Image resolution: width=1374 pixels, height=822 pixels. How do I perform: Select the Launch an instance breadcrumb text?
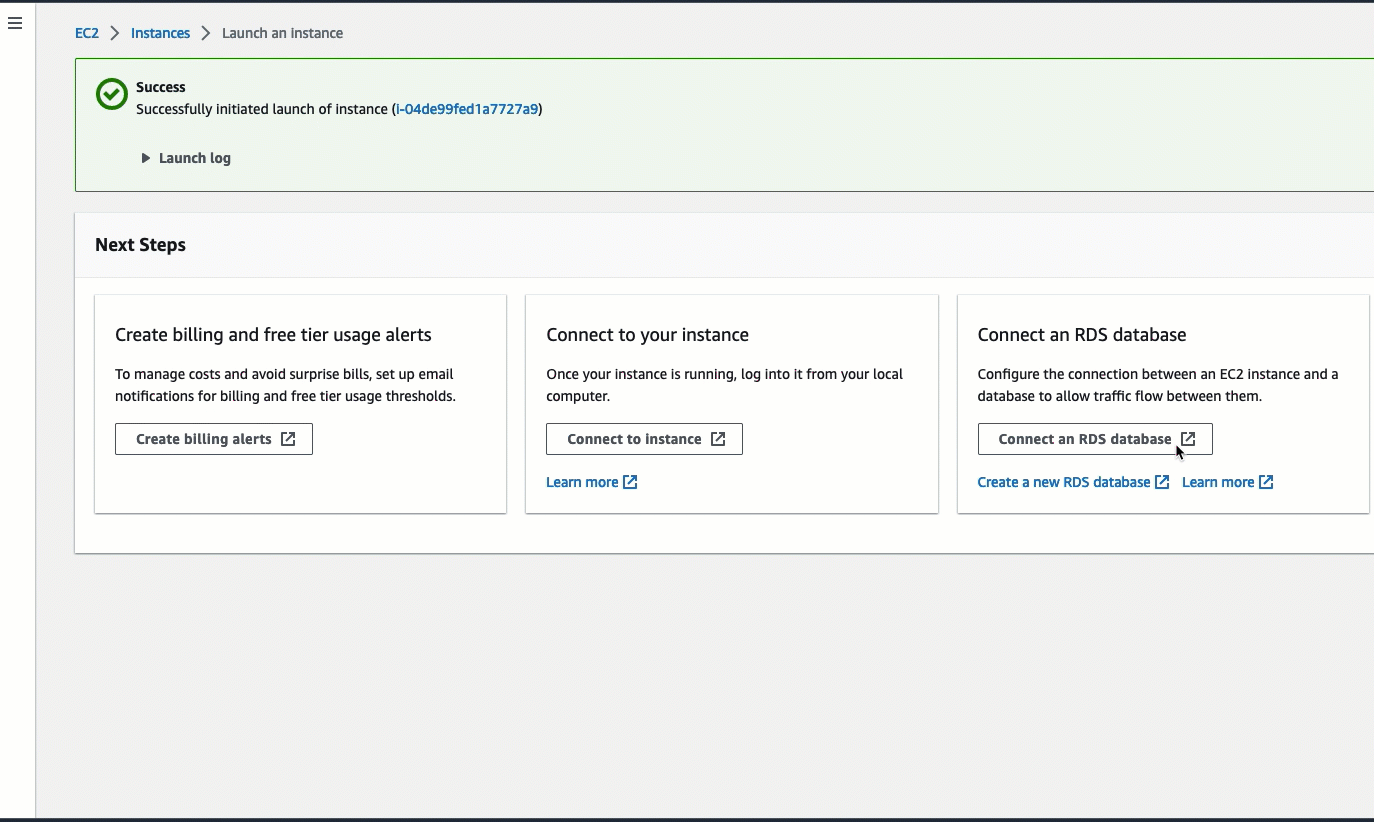(282, 32)
